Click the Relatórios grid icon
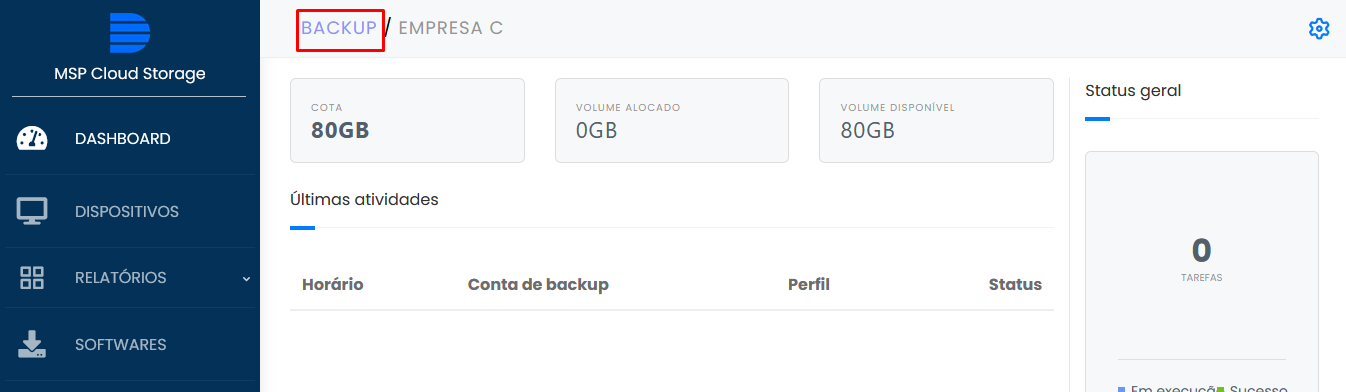The image size is (1346, 392). click(x=32, y=278)
